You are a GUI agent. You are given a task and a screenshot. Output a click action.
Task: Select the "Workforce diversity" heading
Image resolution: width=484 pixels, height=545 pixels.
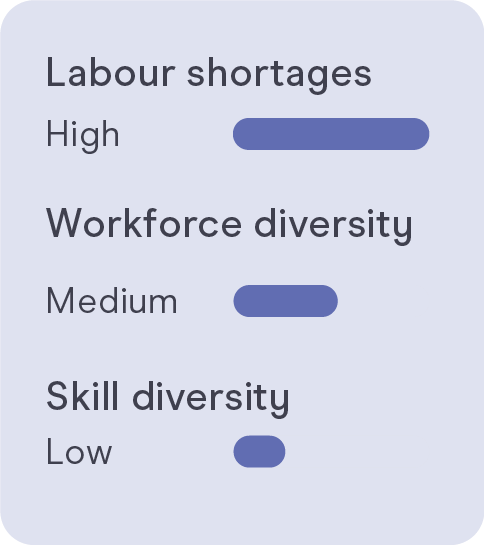pos(229,226)
